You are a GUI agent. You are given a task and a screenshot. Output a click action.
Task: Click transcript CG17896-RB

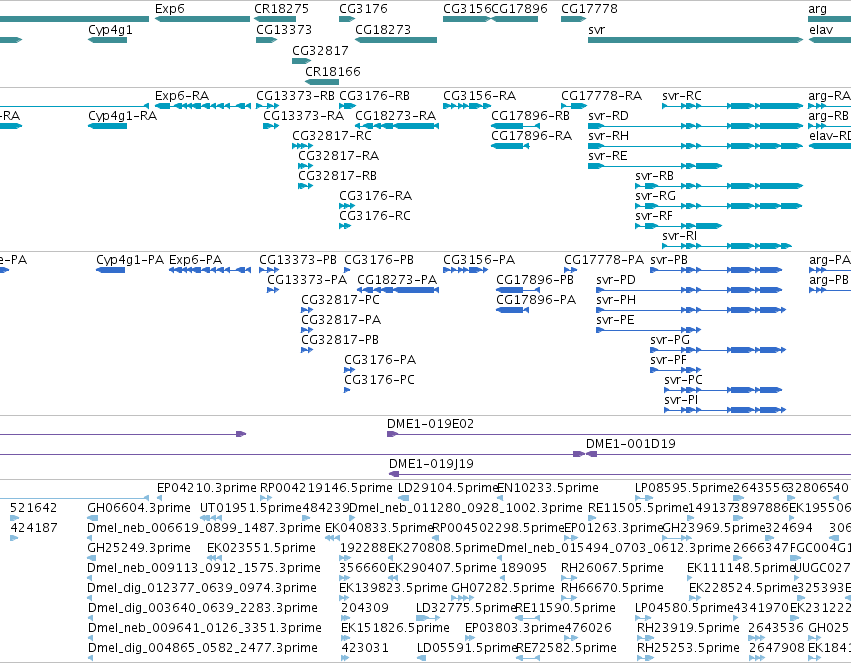516,126
